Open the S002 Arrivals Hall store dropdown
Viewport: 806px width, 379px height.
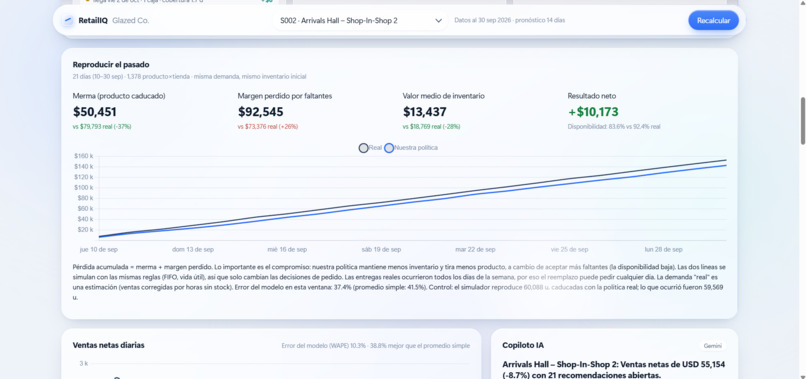coord(361,21)
